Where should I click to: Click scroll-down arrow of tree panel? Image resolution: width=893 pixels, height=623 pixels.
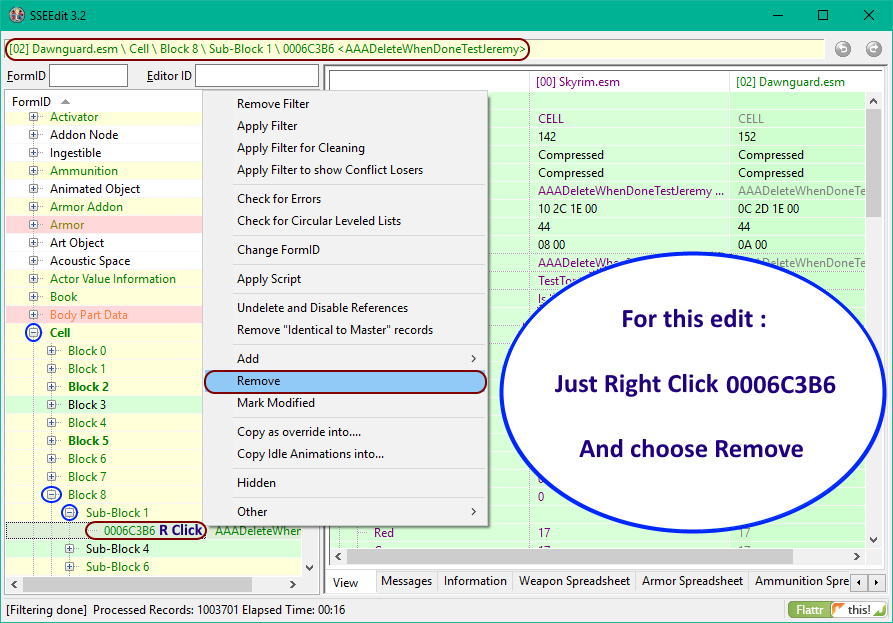coord(309,567)
